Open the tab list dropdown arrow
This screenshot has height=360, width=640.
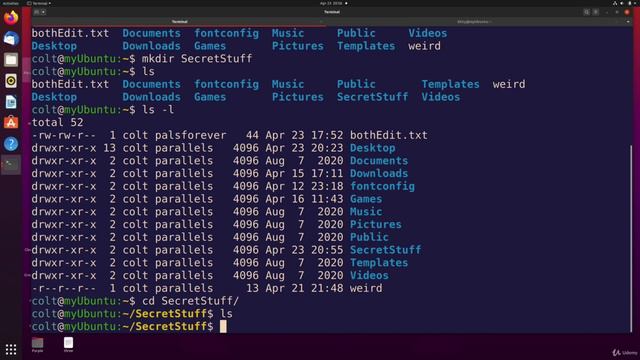pyautogui.click(x=628, y=22)
